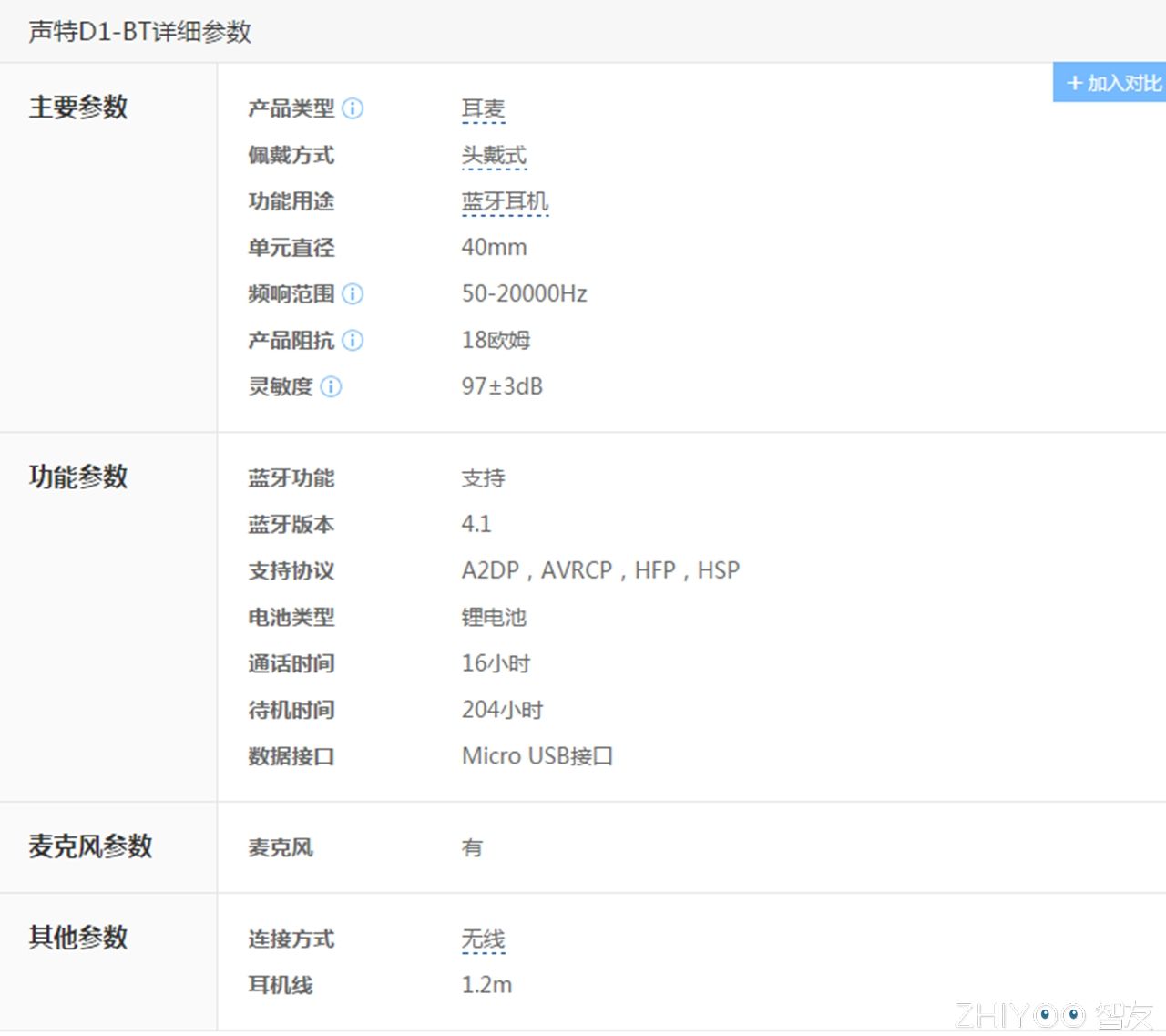Click the info icon next to 灵敏度

click(332, 387)
